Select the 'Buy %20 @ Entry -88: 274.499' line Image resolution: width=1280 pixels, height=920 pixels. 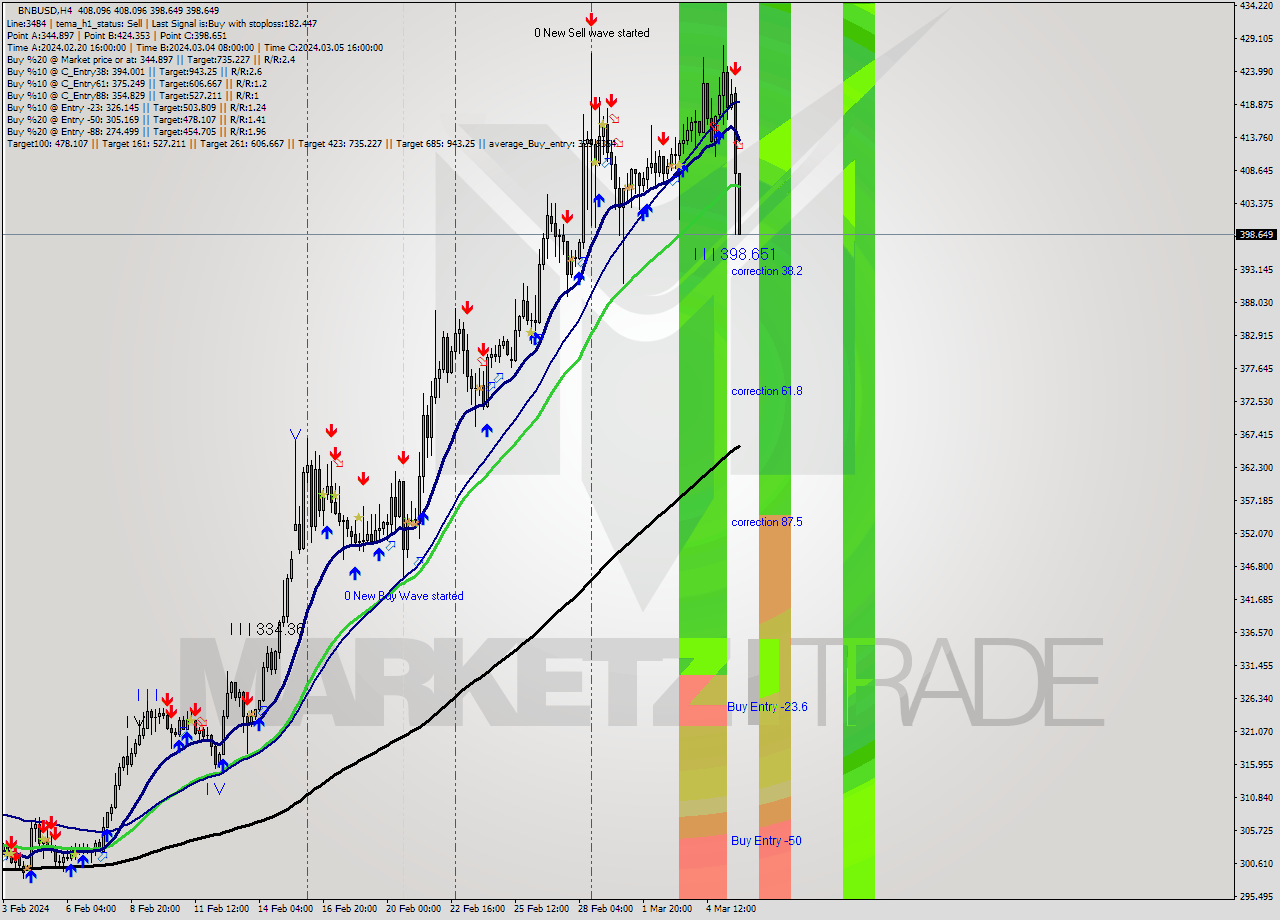click(x=136, y=131)
